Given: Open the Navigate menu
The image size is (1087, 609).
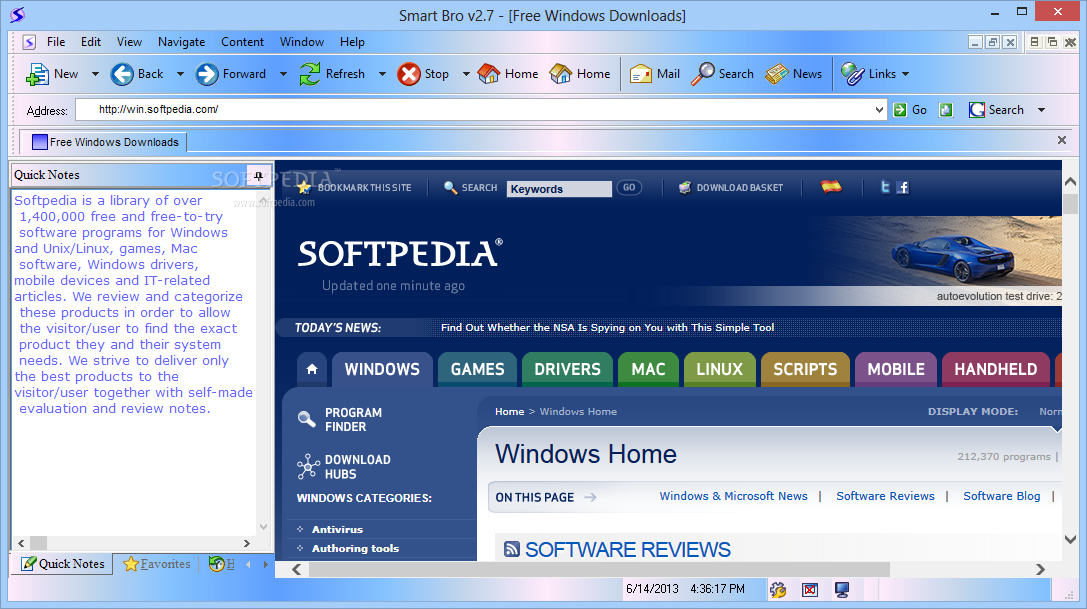Looking at the screenshot, I should click(x=182, y=42).
